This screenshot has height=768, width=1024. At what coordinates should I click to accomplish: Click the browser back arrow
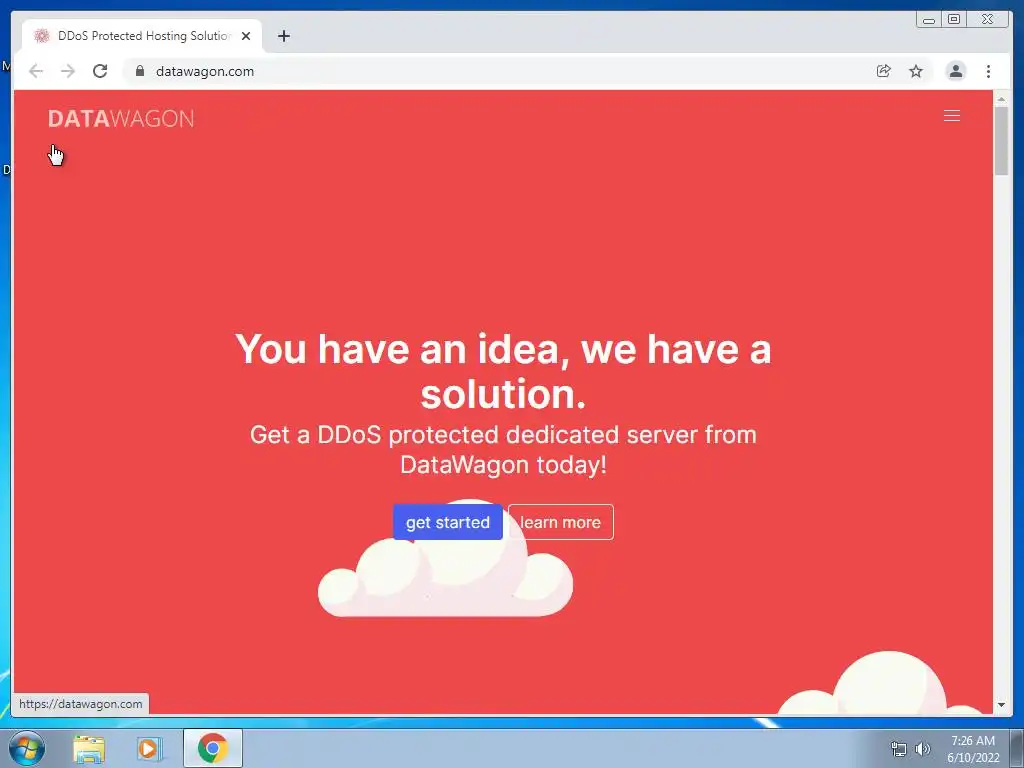pos(36,71)
